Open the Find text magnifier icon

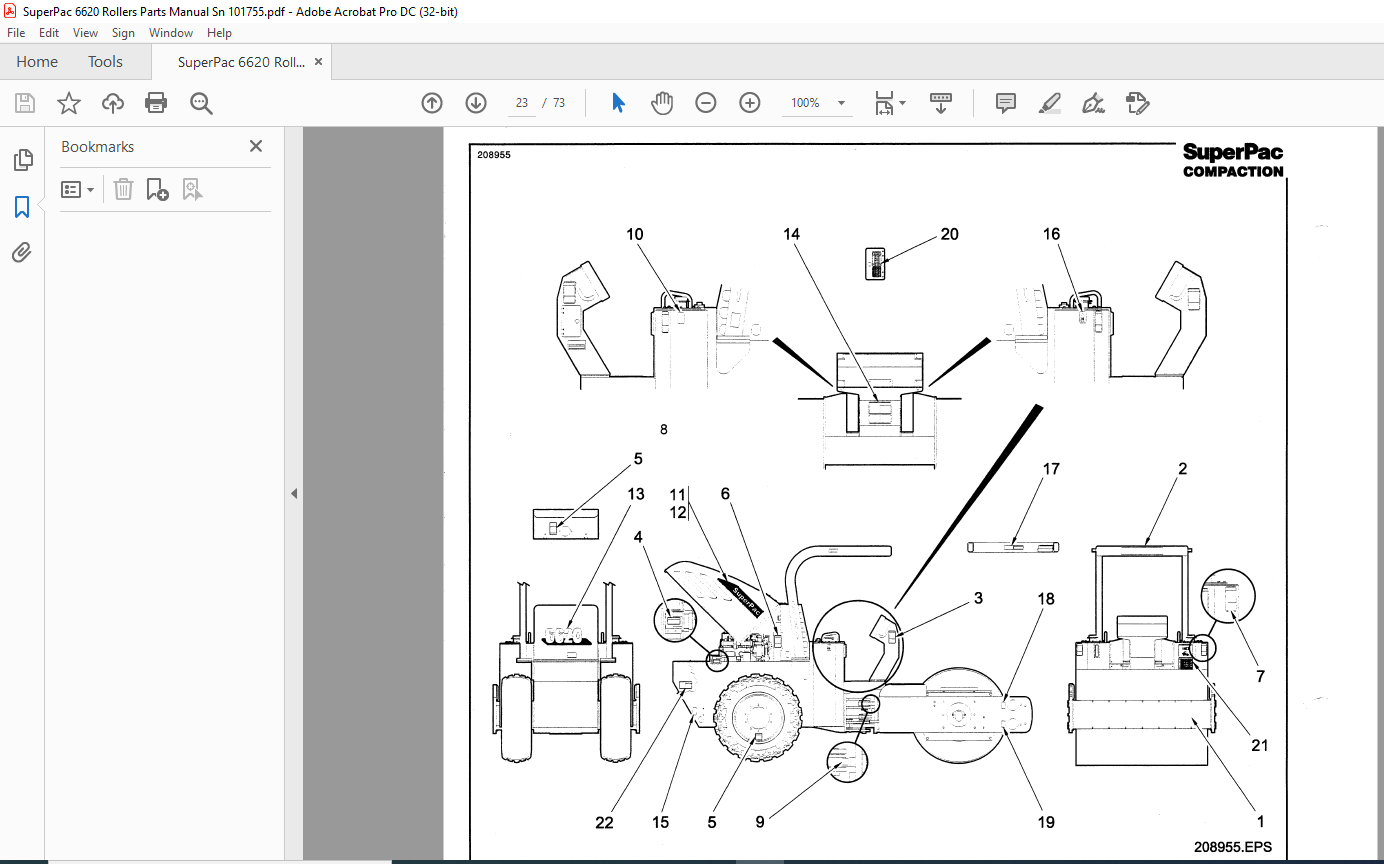pos(201,103)
